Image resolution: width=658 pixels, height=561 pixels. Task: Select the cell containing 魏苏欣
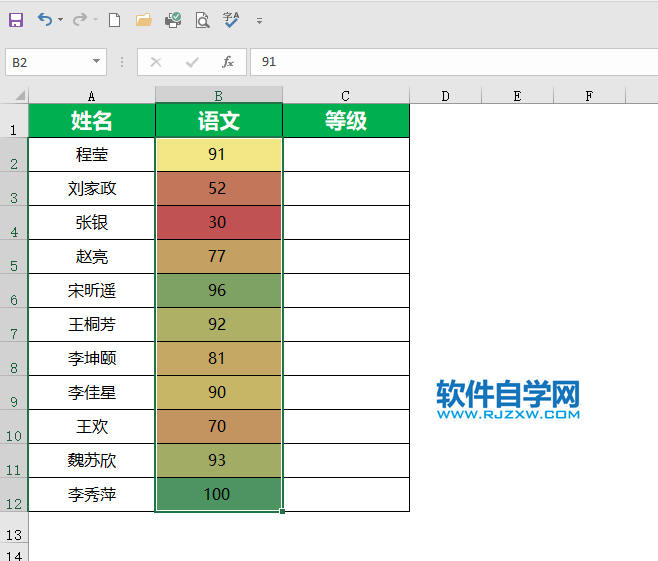91,460
